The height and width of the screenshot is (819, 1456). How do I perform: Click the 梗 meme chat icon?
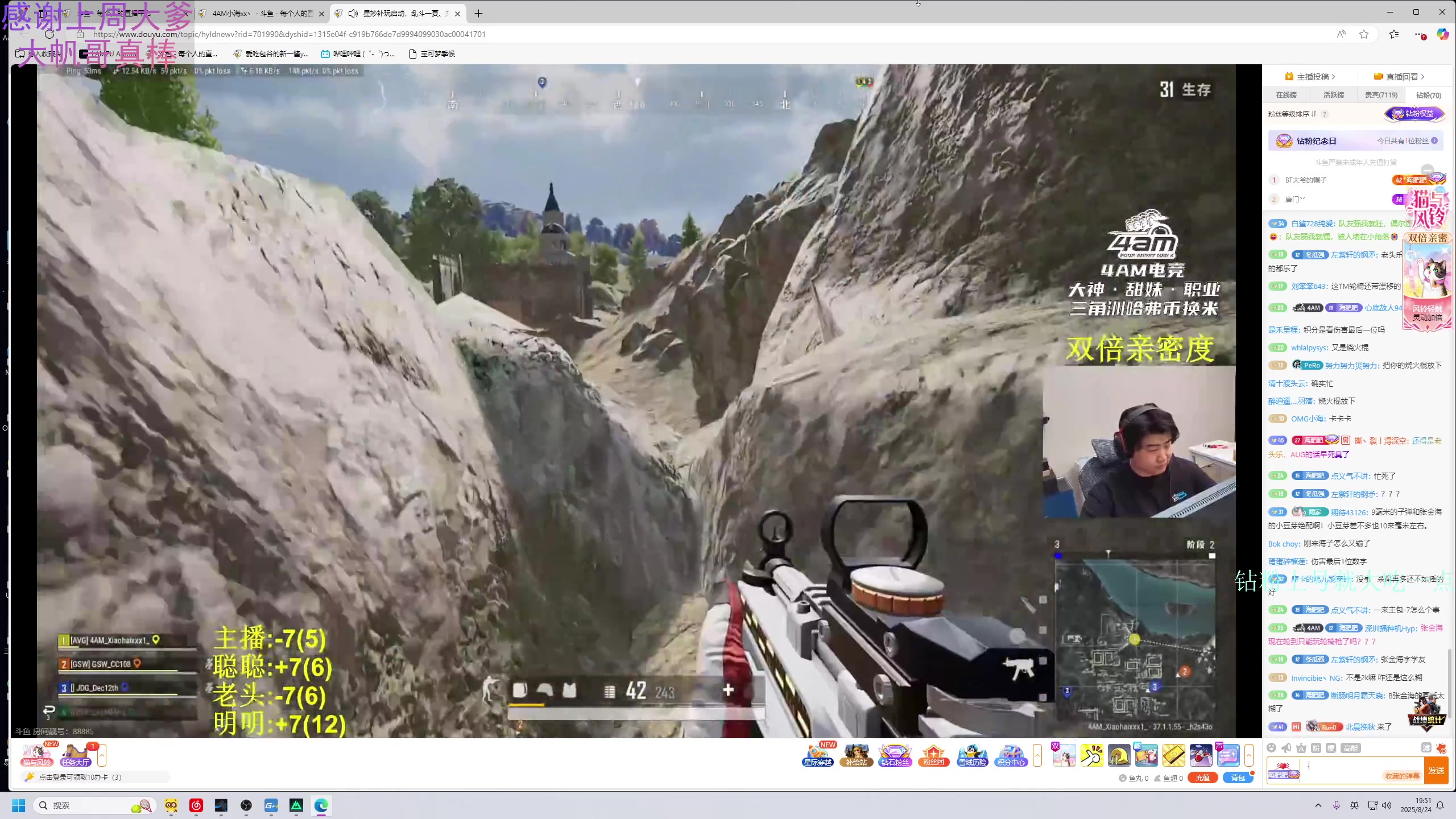(1331, 748)
